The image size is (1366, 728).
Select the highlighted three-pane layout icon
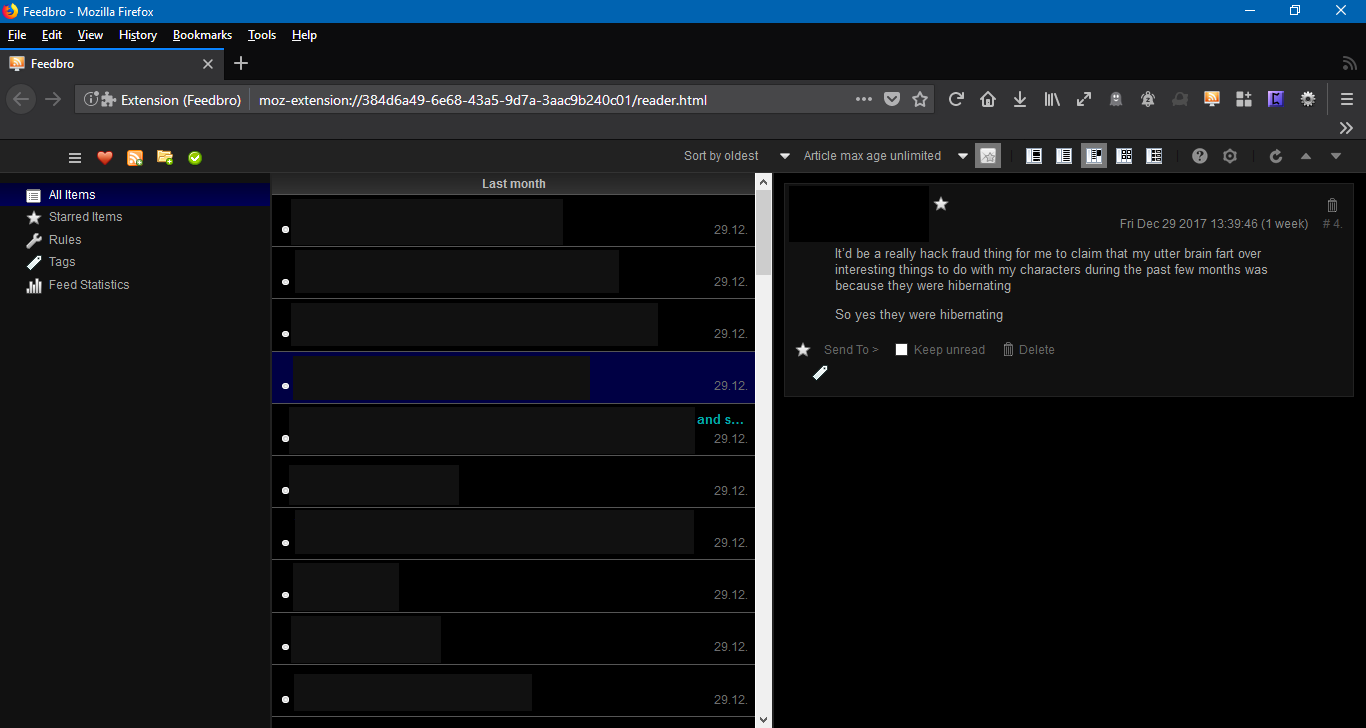pyautogui.click(x=1094, y=156)
